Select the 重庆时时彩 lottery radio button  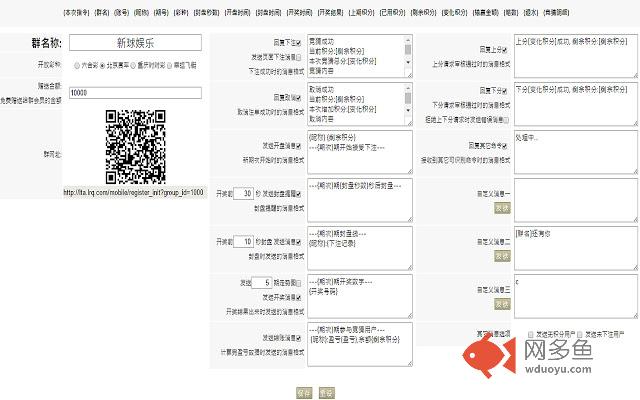[133, 65]
